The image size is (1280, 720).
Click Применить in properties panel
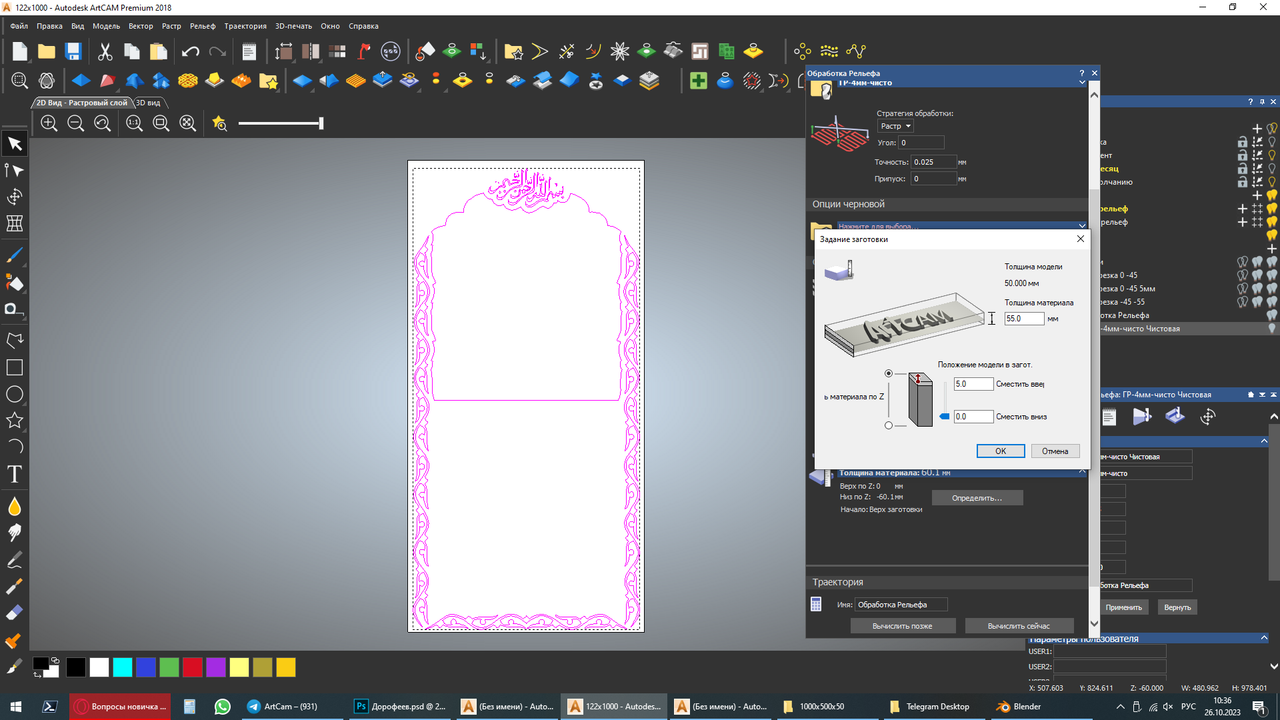[1123, 607]
